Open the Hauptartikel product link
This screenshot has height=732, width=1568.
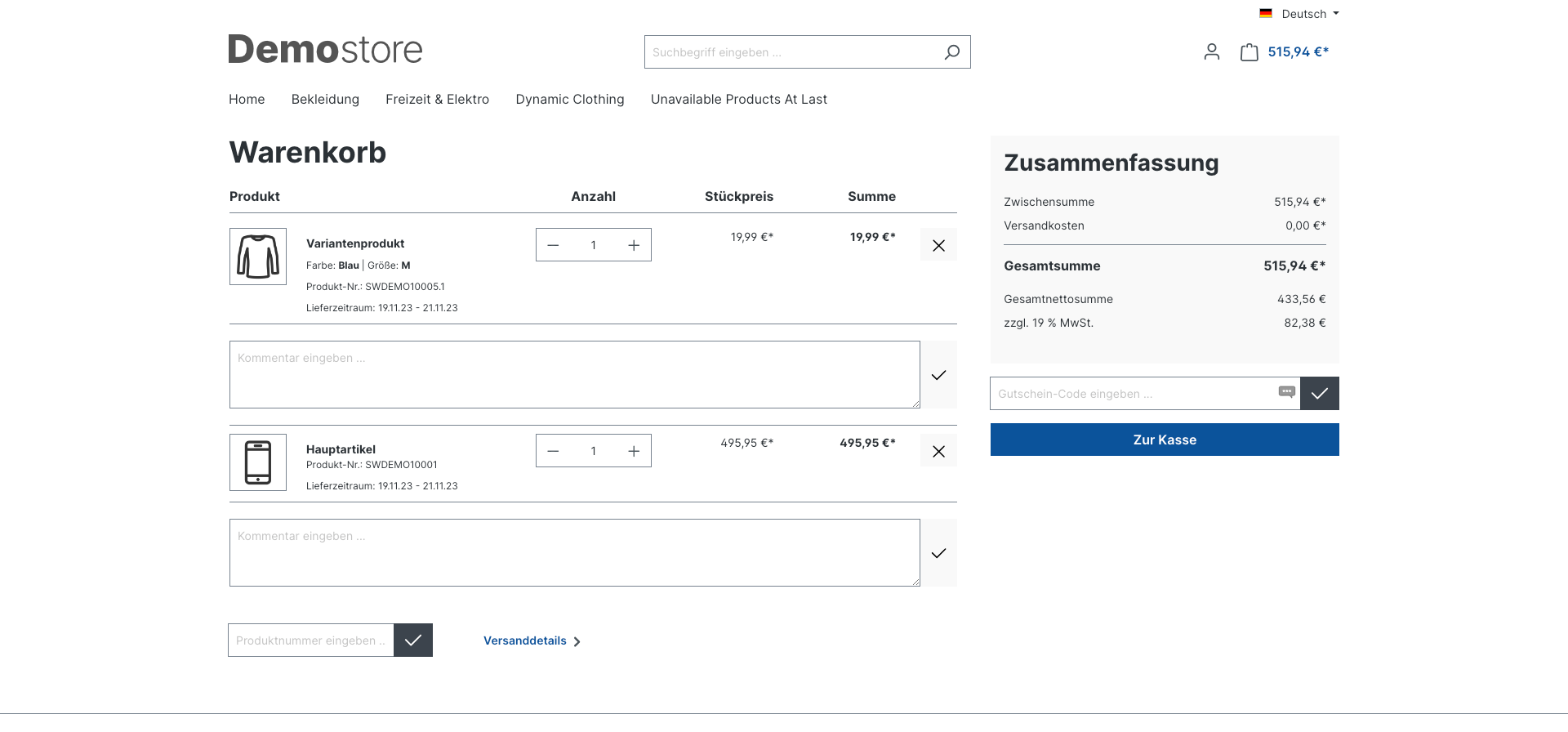[341, 449]
